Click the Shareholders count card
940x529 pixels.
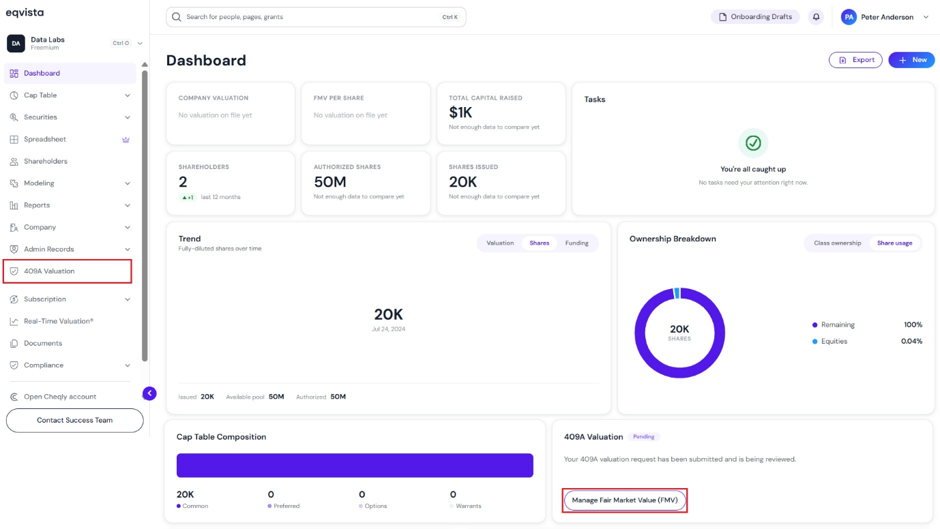(230, 183)
